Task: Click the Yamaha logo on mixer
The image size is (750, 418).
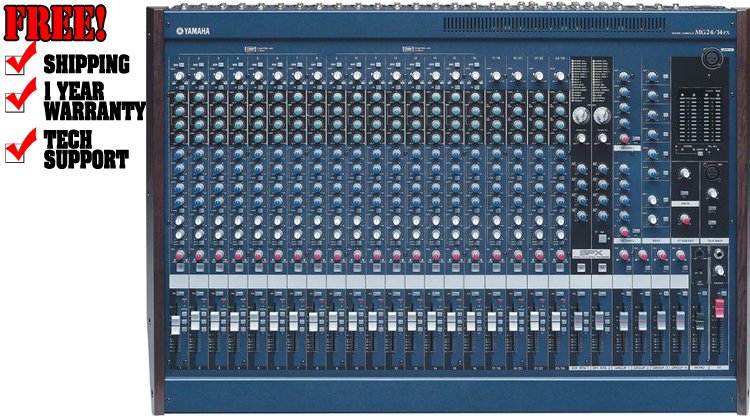Action: pyautogui.click(x=193, y=31)
